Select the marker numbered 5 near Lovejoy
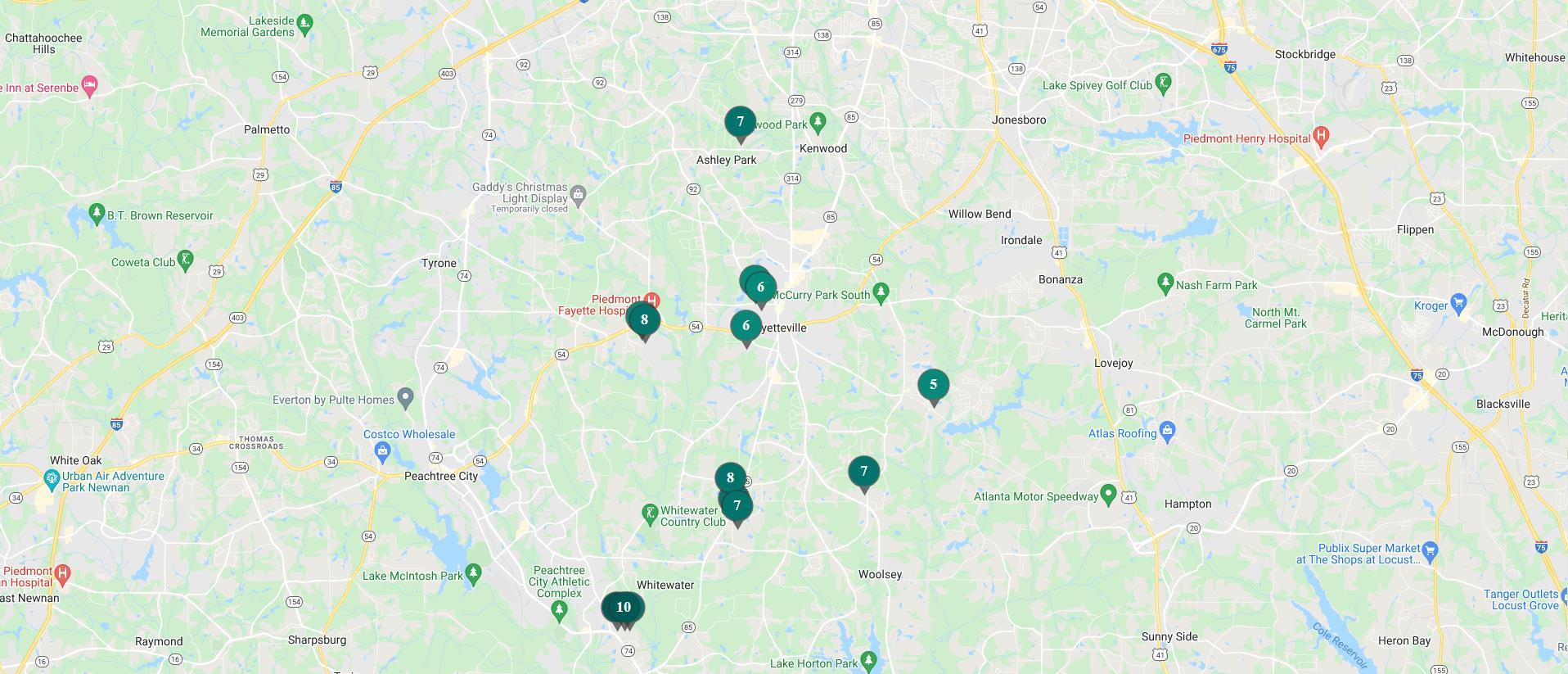Viewport: 1568px width, 674px height. click(x=933, y=386)
